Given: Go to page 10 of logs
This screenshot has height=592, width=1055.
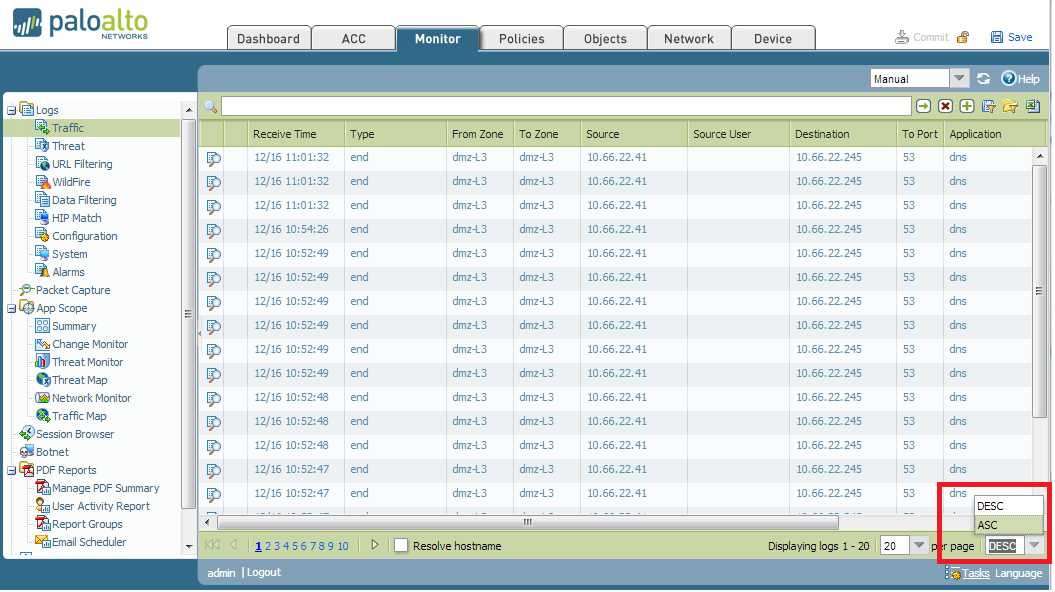Looking at the screenshot, I should point(343,546).
